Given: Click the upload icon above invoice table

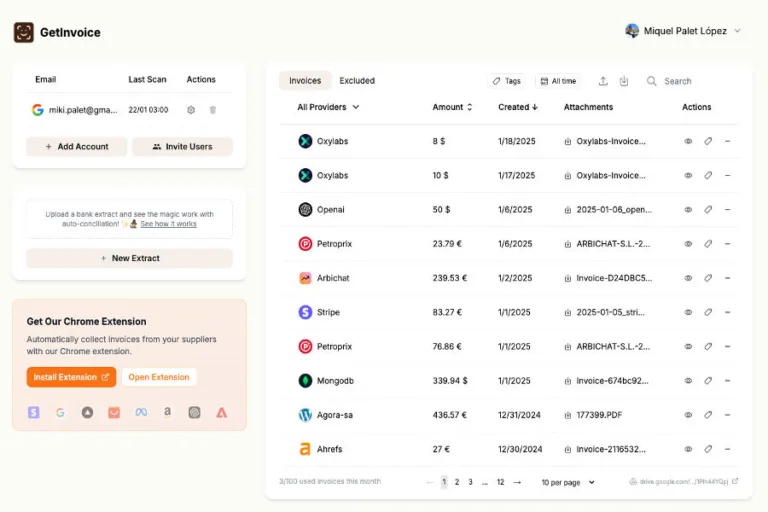Looking at the screenshot, I should [x=603, y=81].
